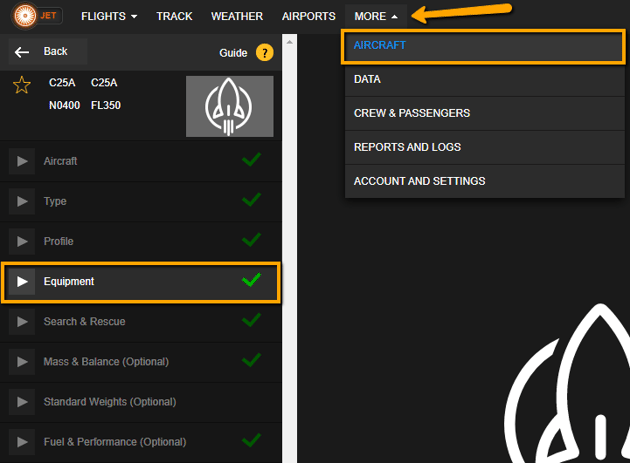Go to the WEATHER page
This screenshot has width=630, height=463.
click(x=237, y=17)
